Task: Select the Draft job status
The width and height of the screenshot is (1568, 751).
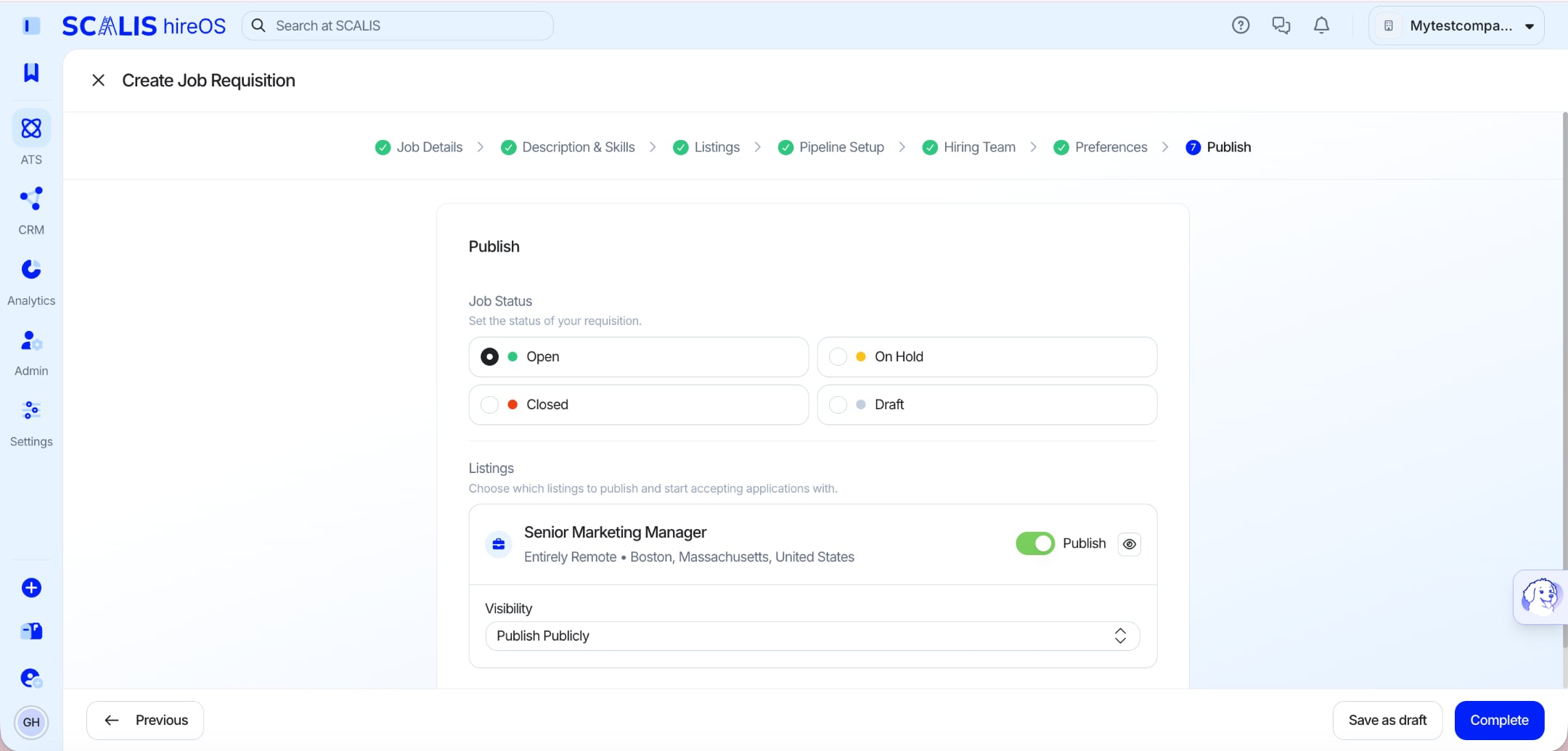Action: [x=987, y=405]
